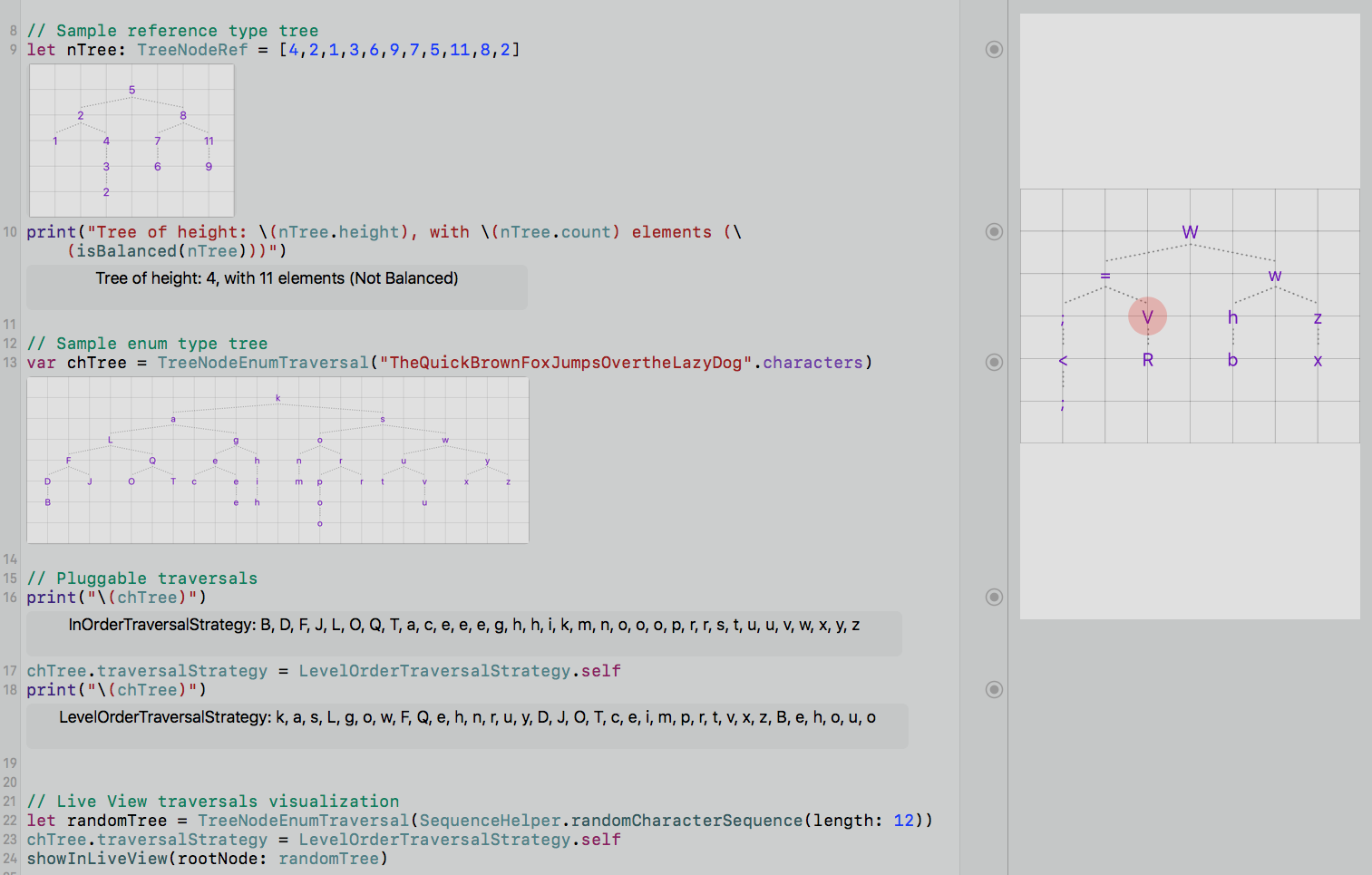Toggle inline result for nTree declaration line
Image resolution: width=1372 pixels, height=875 pixels.
pos(994,49)
